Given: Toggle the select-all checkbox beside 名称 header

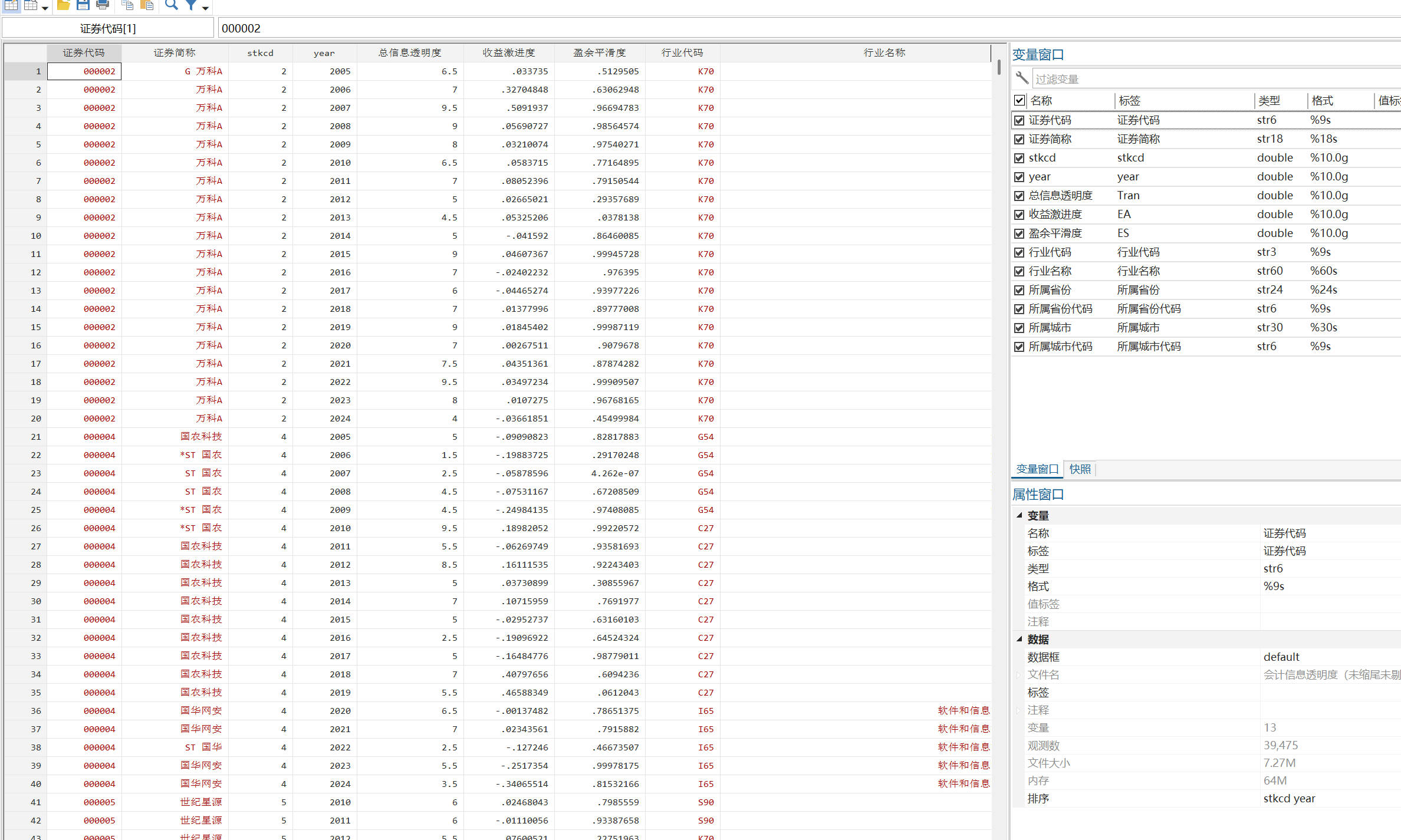Looking at the screenshot, I should [1019, 101].
